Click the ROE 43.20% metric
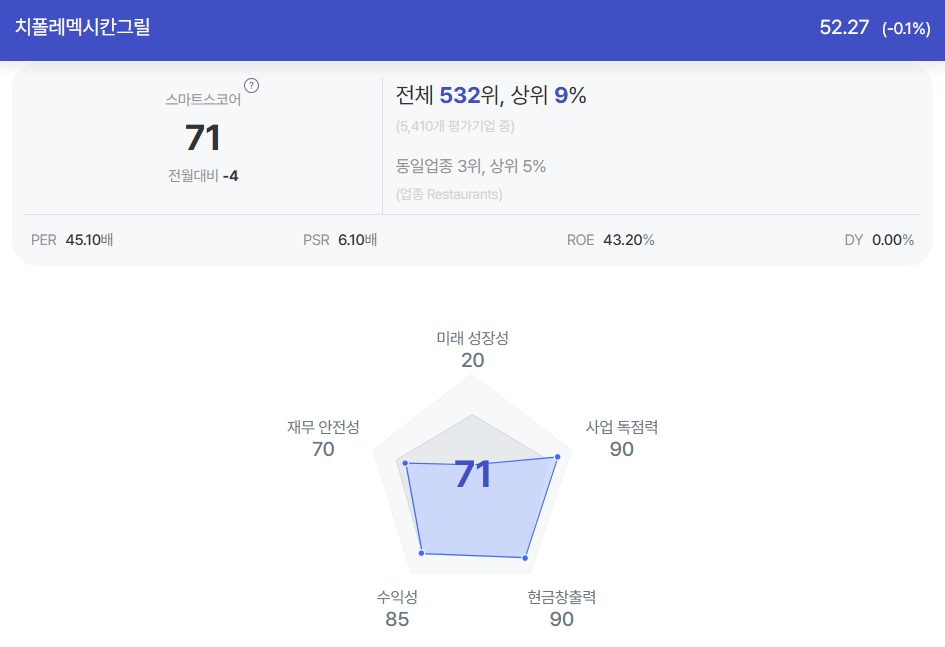The width and height of the screenshot is (945, 647). click(611, 240)
